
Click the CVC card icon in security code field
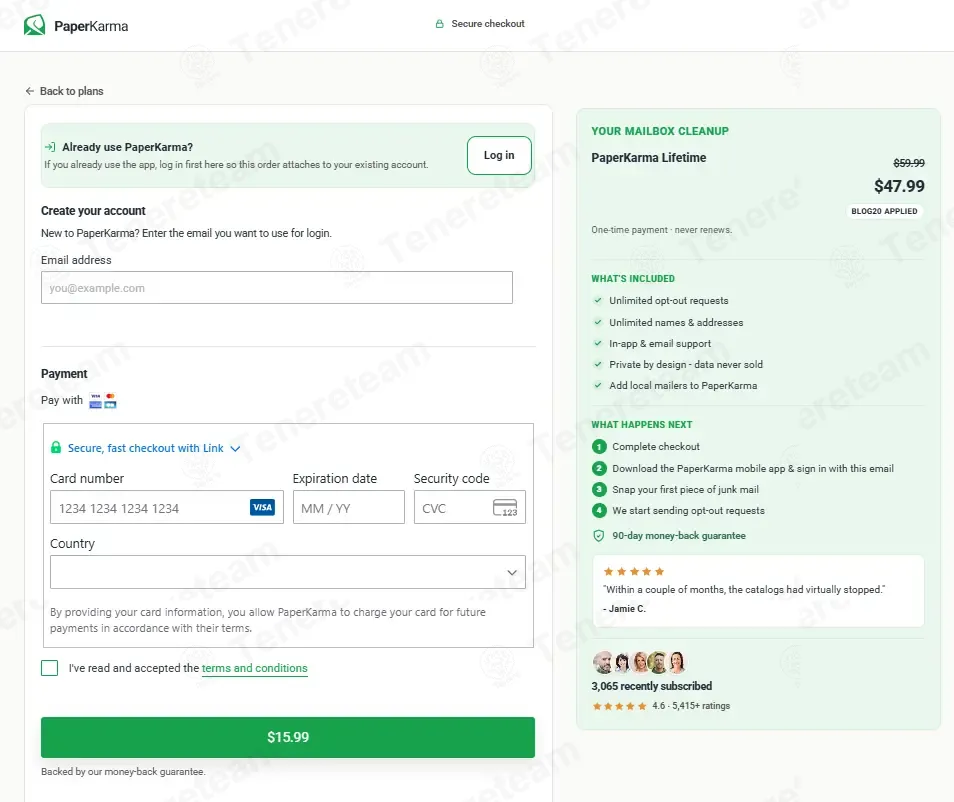[505, 507]
